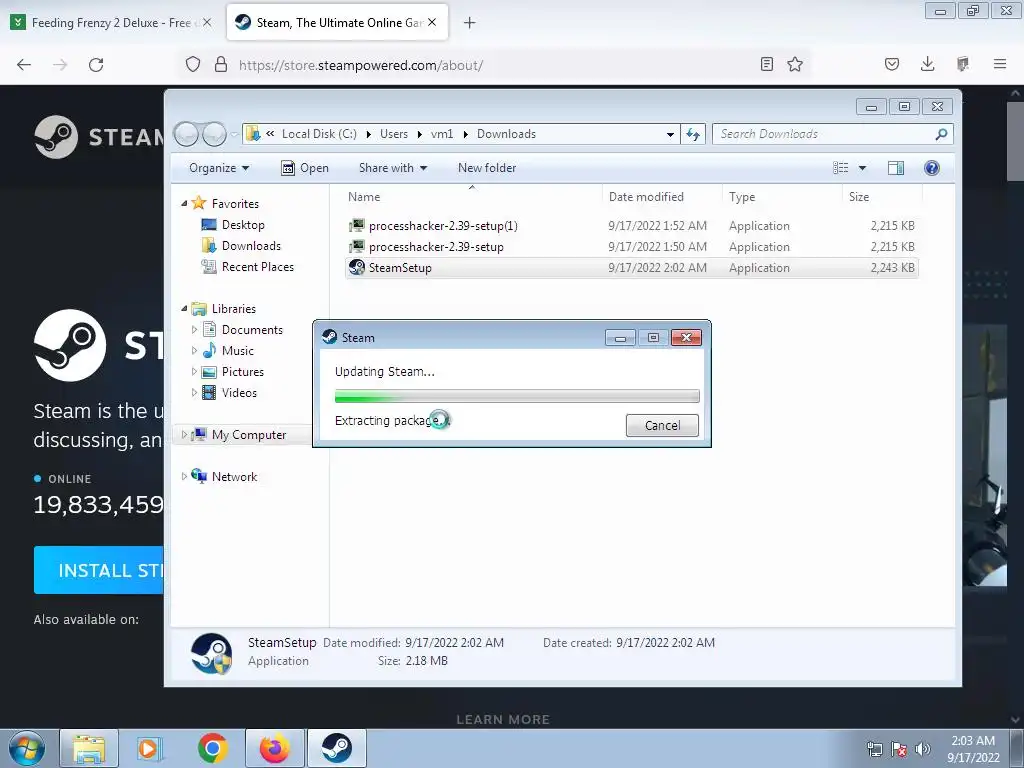The width and height of the screenshot is (1024, 768).
Task: Select the SteamSetup file
Action: pos(632,268)
